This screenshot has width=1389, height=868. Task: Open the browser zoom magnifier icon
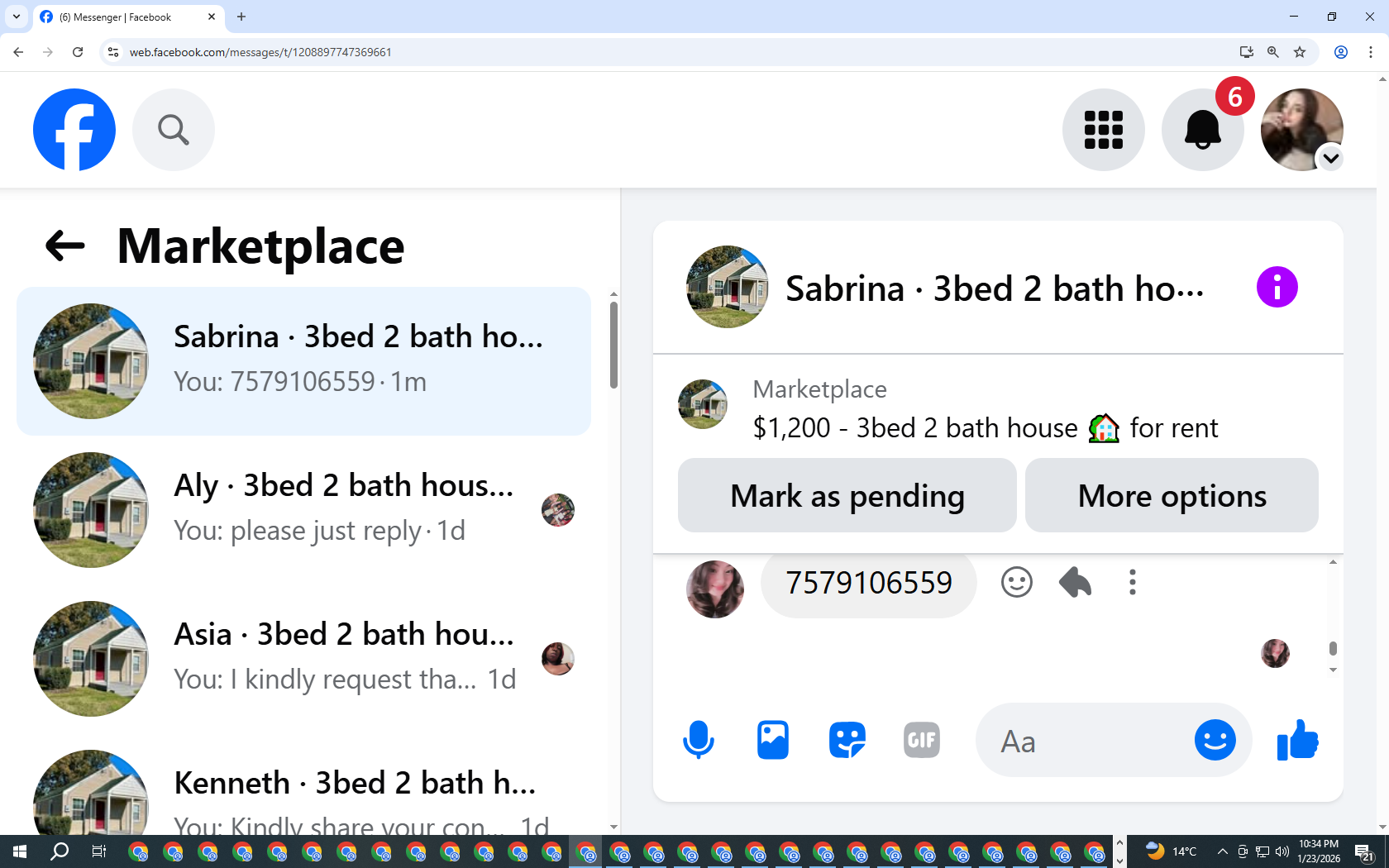coord(1273,52)
